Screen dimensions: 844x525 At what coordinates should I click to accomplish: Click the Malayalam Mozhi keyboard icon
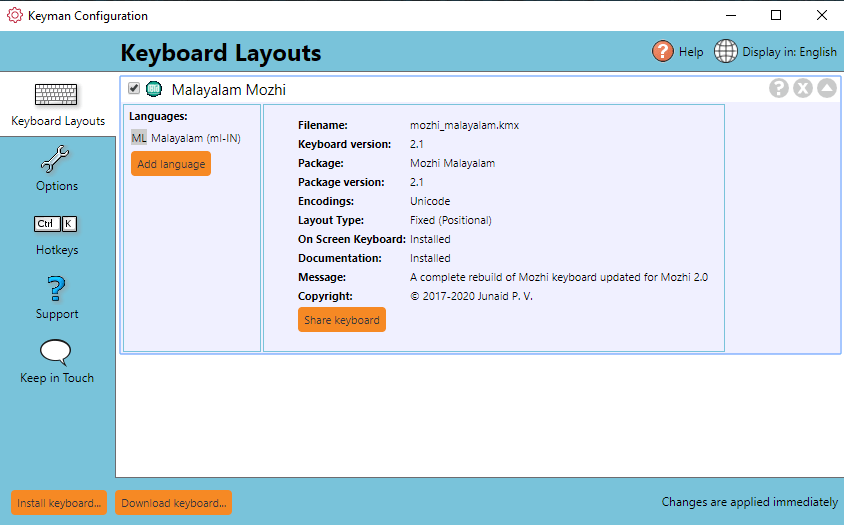coord(154,89)
